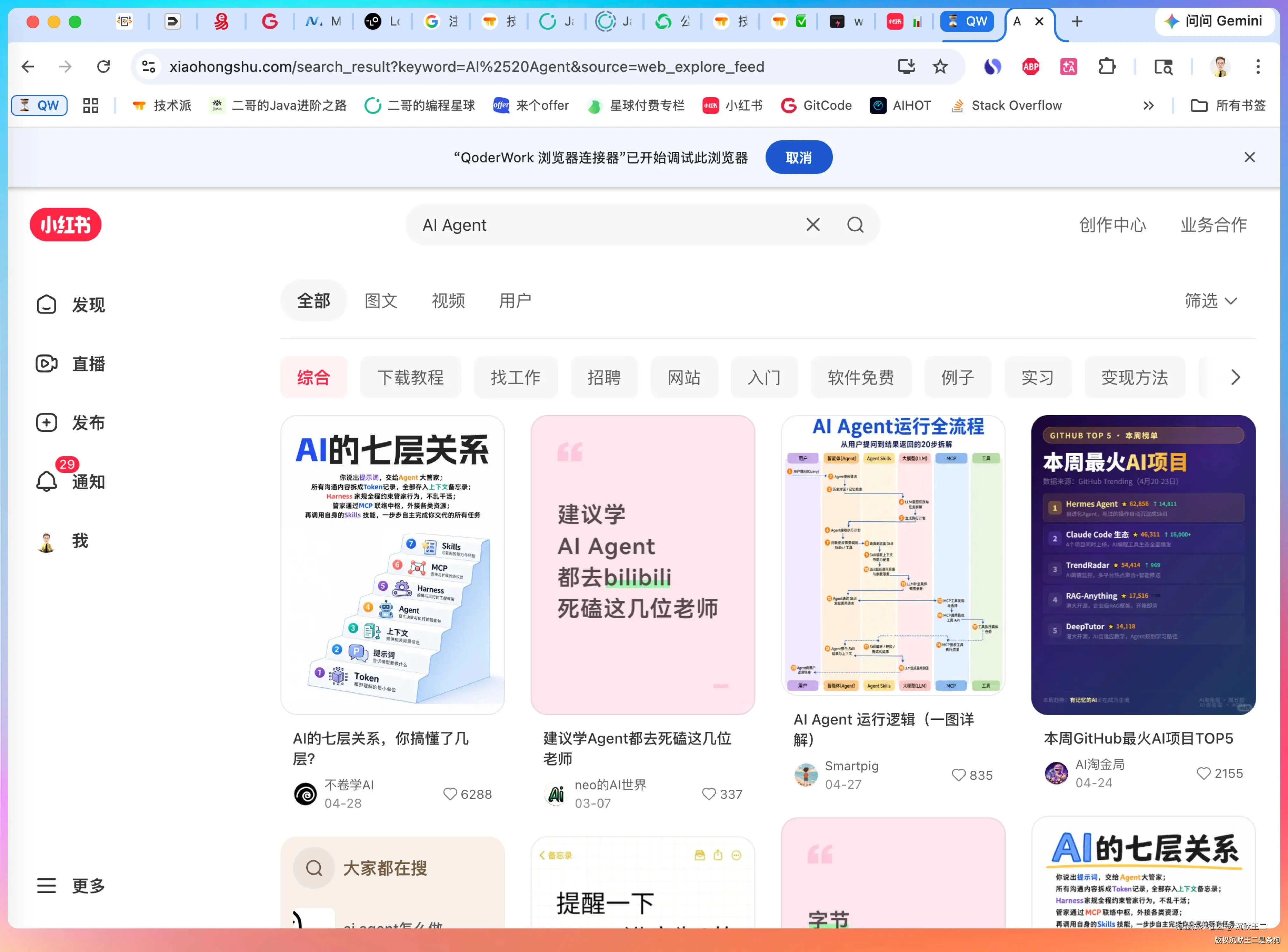Clear the AI Agent search text
1288x952 pixels.
(813, 225)
